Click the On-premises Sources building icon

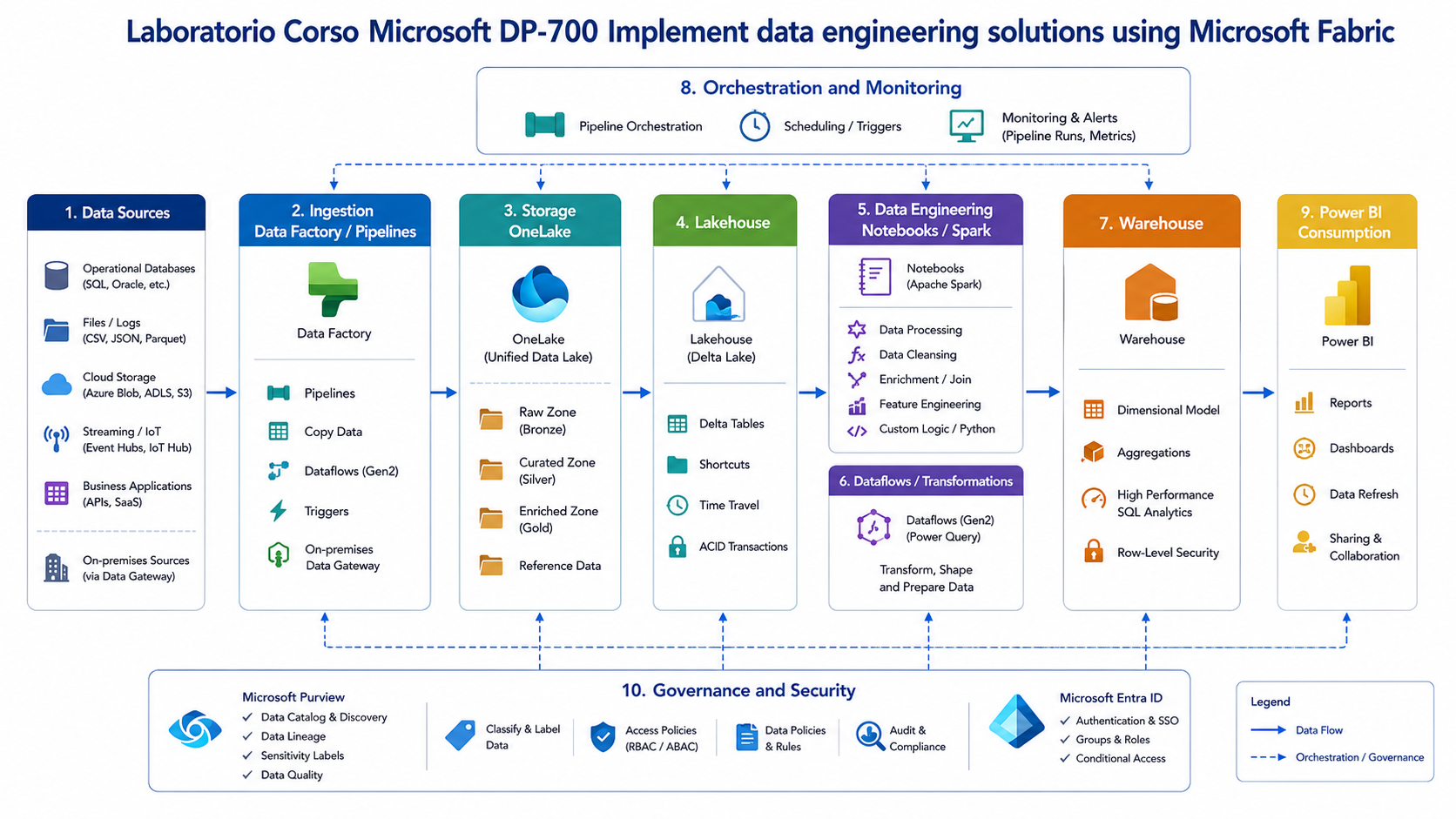(57, 567)
